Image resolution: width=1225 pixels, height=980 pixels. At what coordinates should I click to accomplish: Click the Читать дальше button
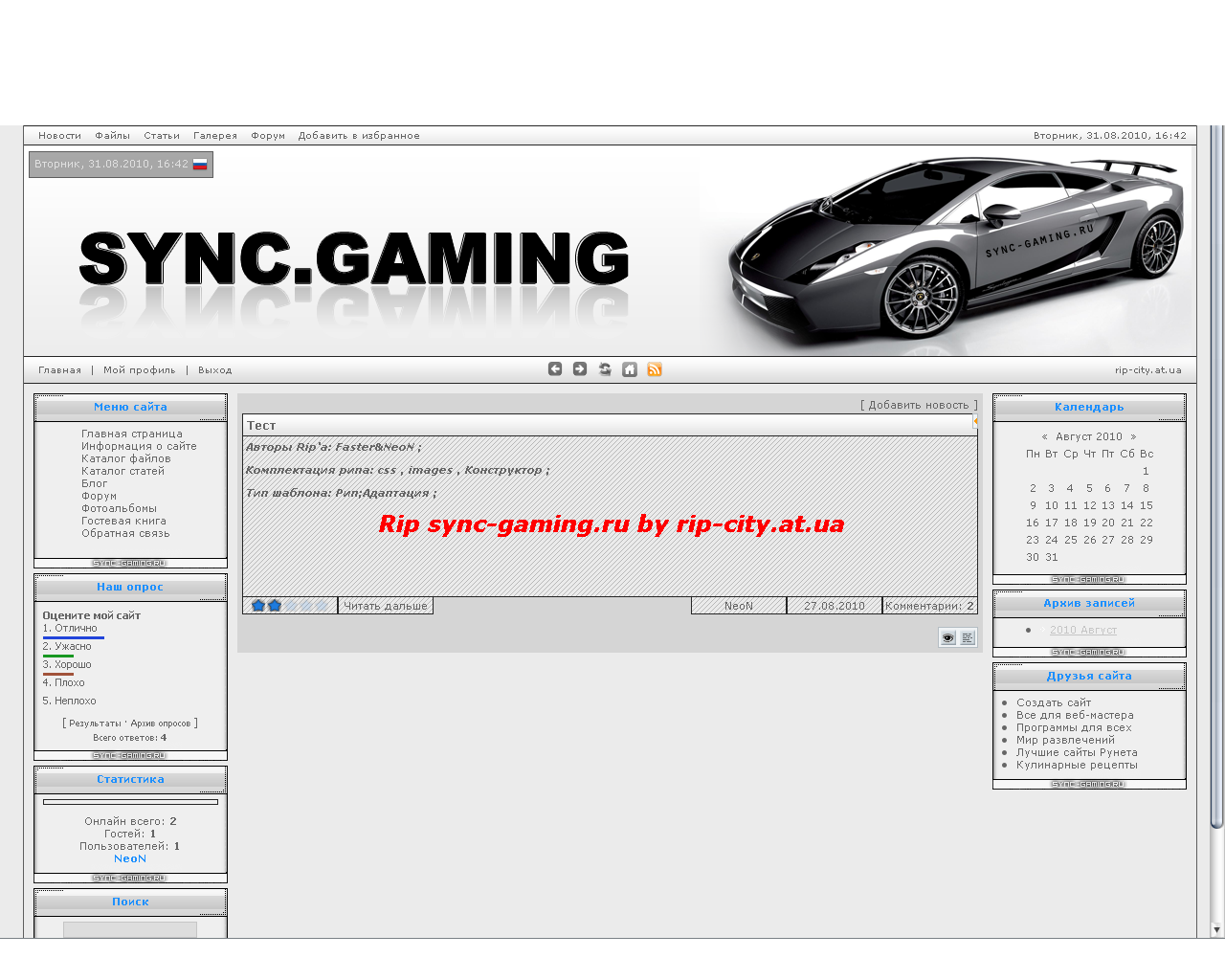386,606
